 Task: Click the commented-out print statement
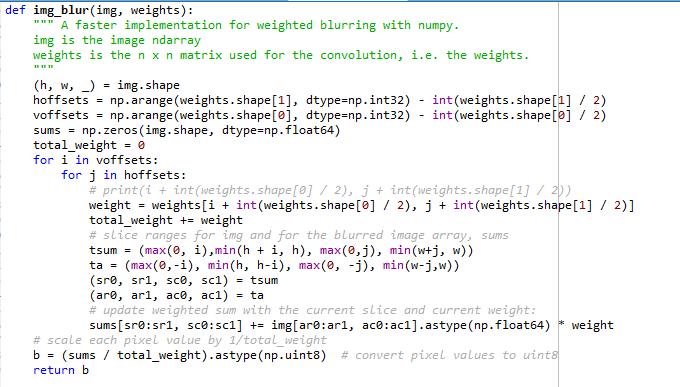coord(330,190)
